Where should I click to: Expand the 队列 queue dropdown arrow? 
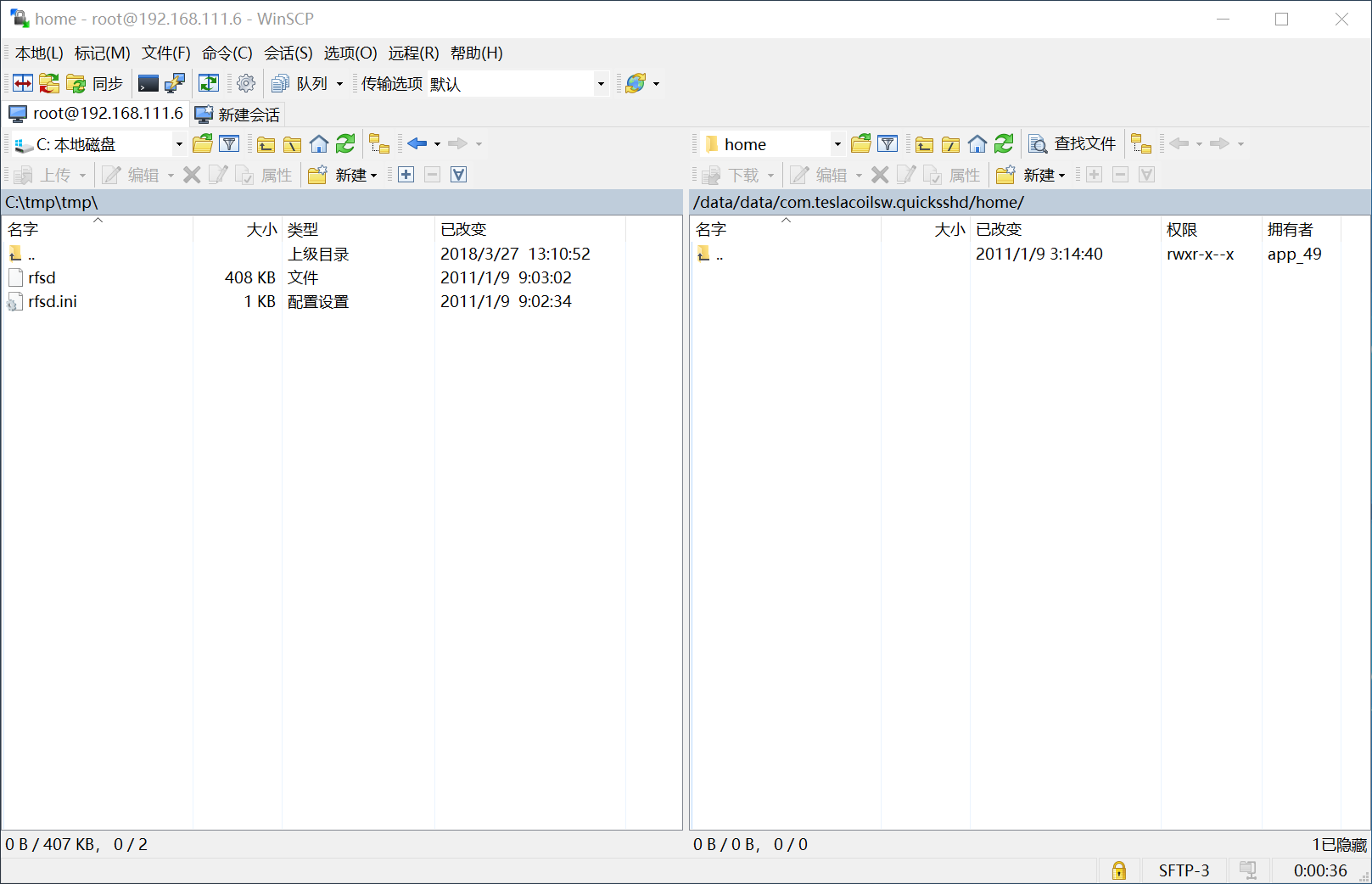tap(339, 83)
